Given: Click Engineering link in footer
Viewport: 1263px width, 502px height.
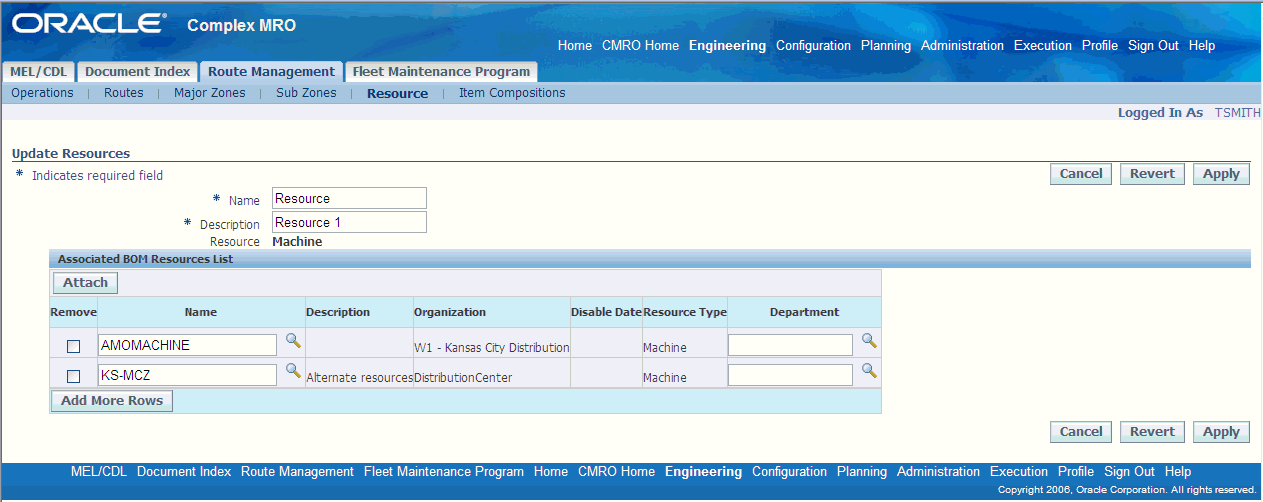Looking at the screenshot, I should tap(703, 472).
